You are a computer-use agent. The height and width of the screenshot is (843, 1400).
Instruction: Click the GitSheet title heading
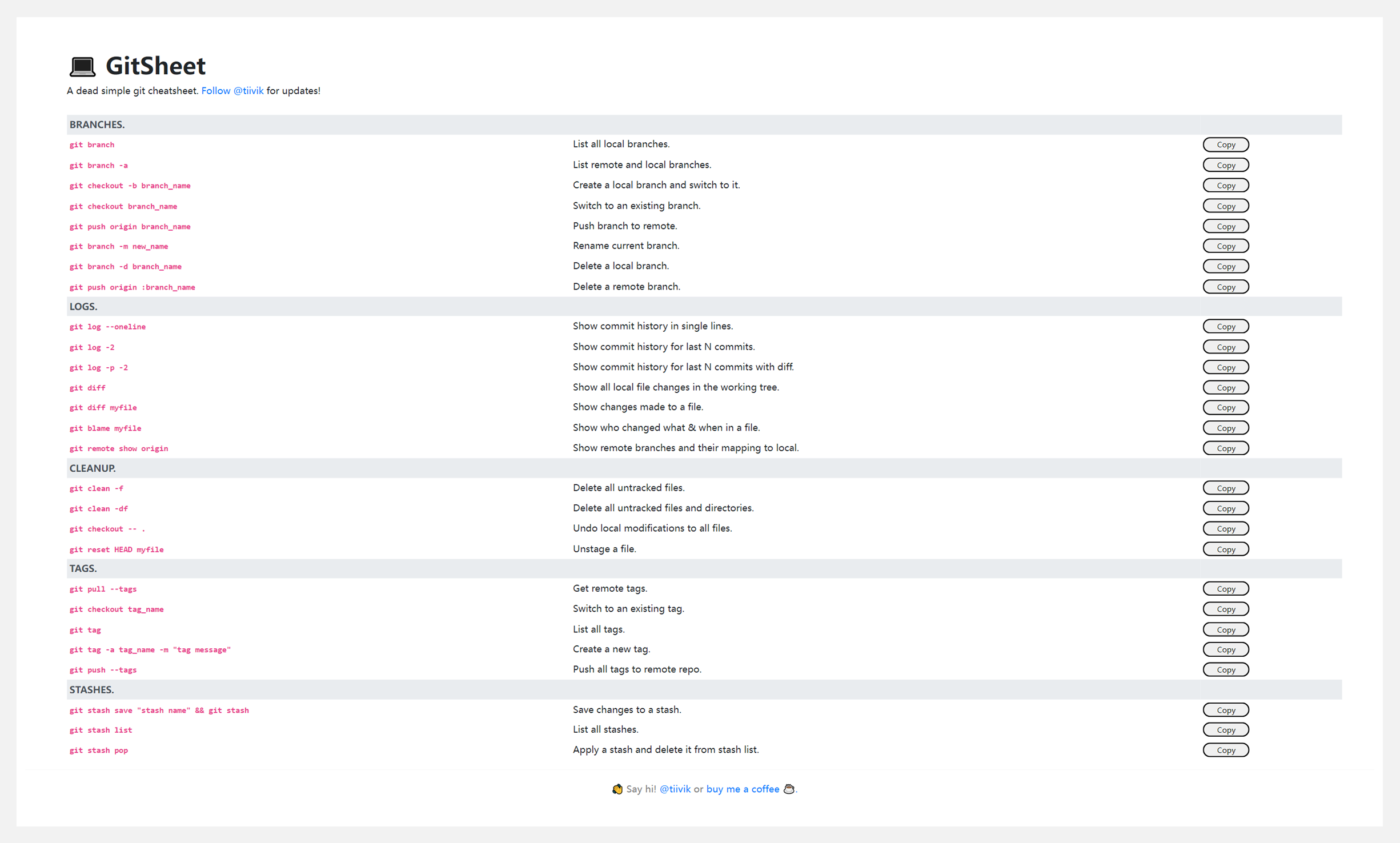[x=155, y=66]
